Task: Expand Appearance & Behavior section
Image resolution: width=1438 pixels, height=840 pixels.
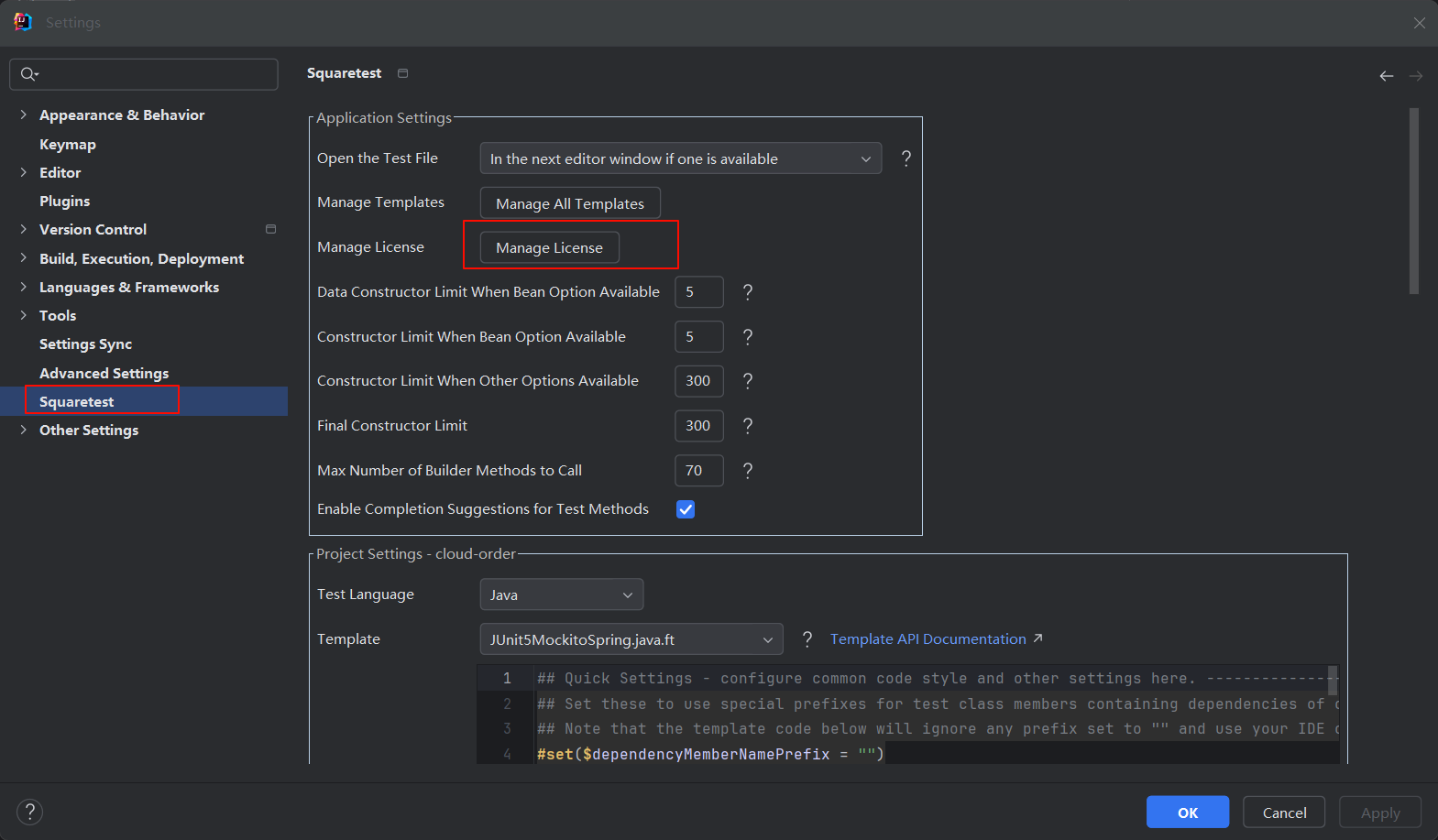Action: pyautogui.click(x=23, y=115)
